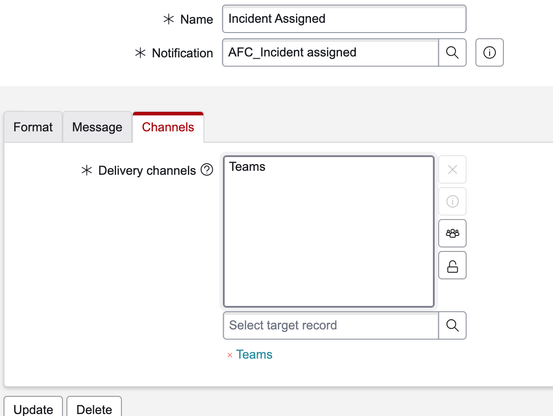Click the target record search magnifier icon
The image size is (553, 416).
point(452,325)
